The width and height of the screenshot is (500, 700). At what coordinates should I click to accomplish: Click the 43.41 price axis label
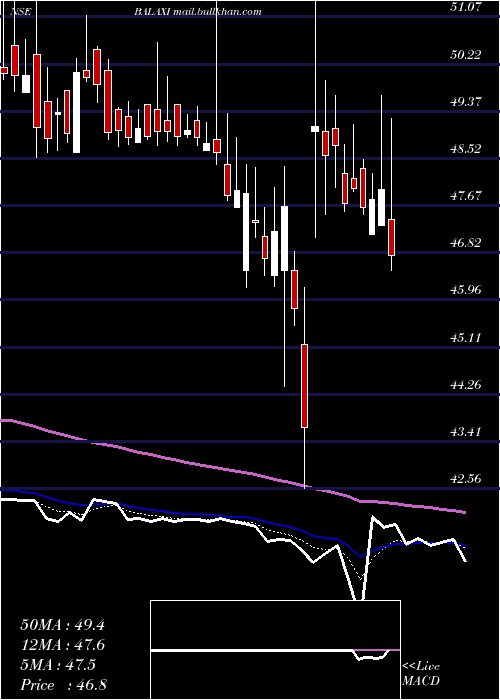click(466, 432)
